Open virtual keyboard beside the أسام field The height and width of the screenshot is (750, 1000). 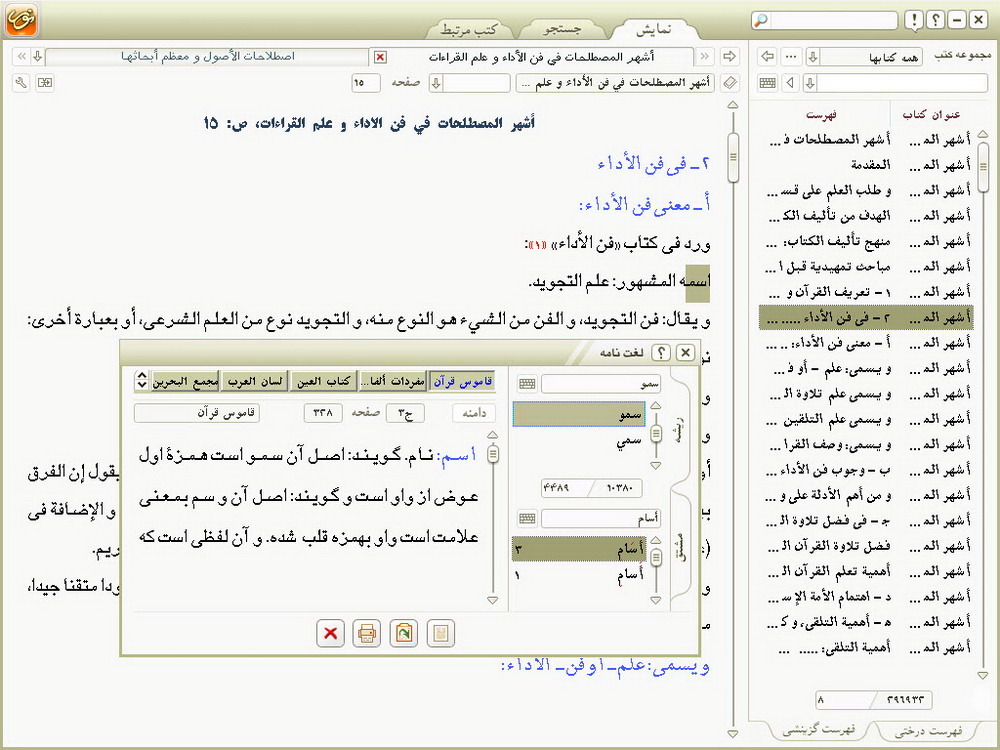pyautogui.click(x=527, y=518)
